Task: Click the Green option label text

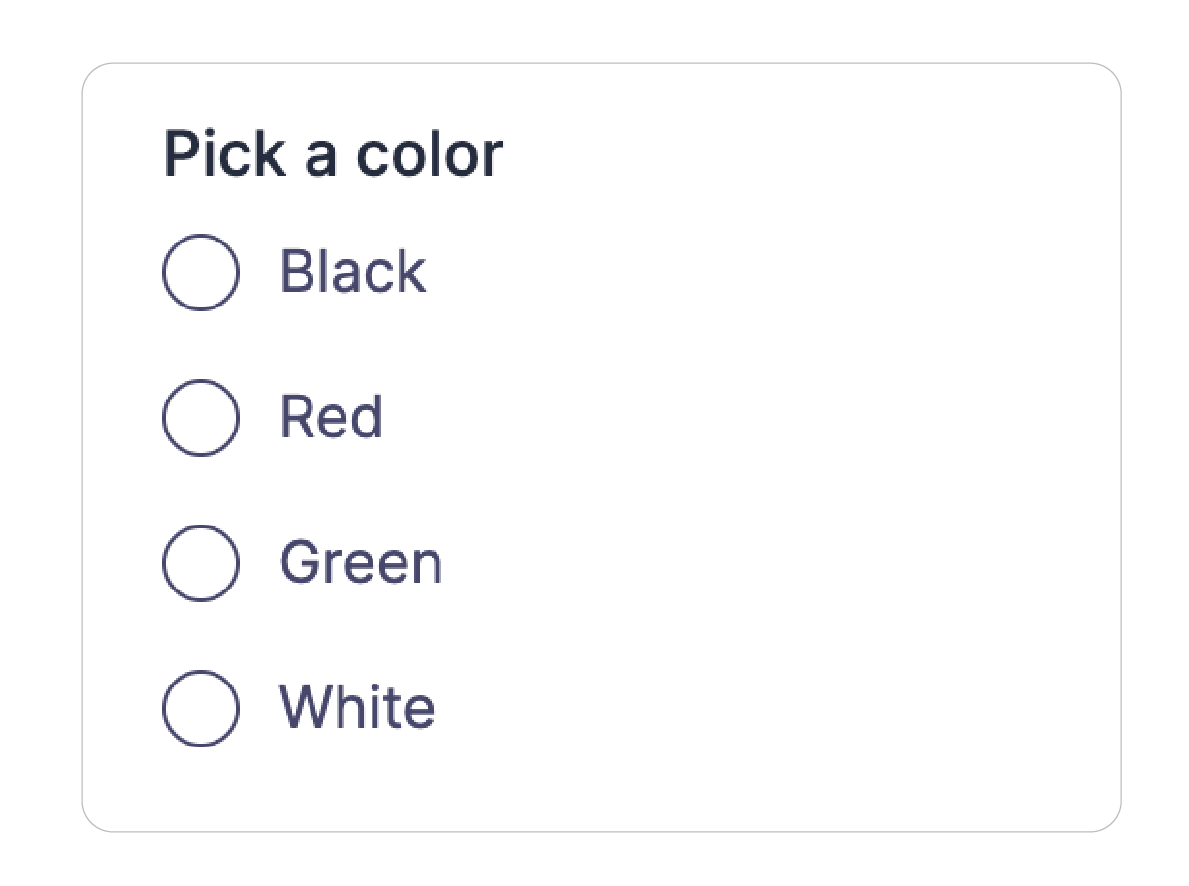Action: coord(361,561)
